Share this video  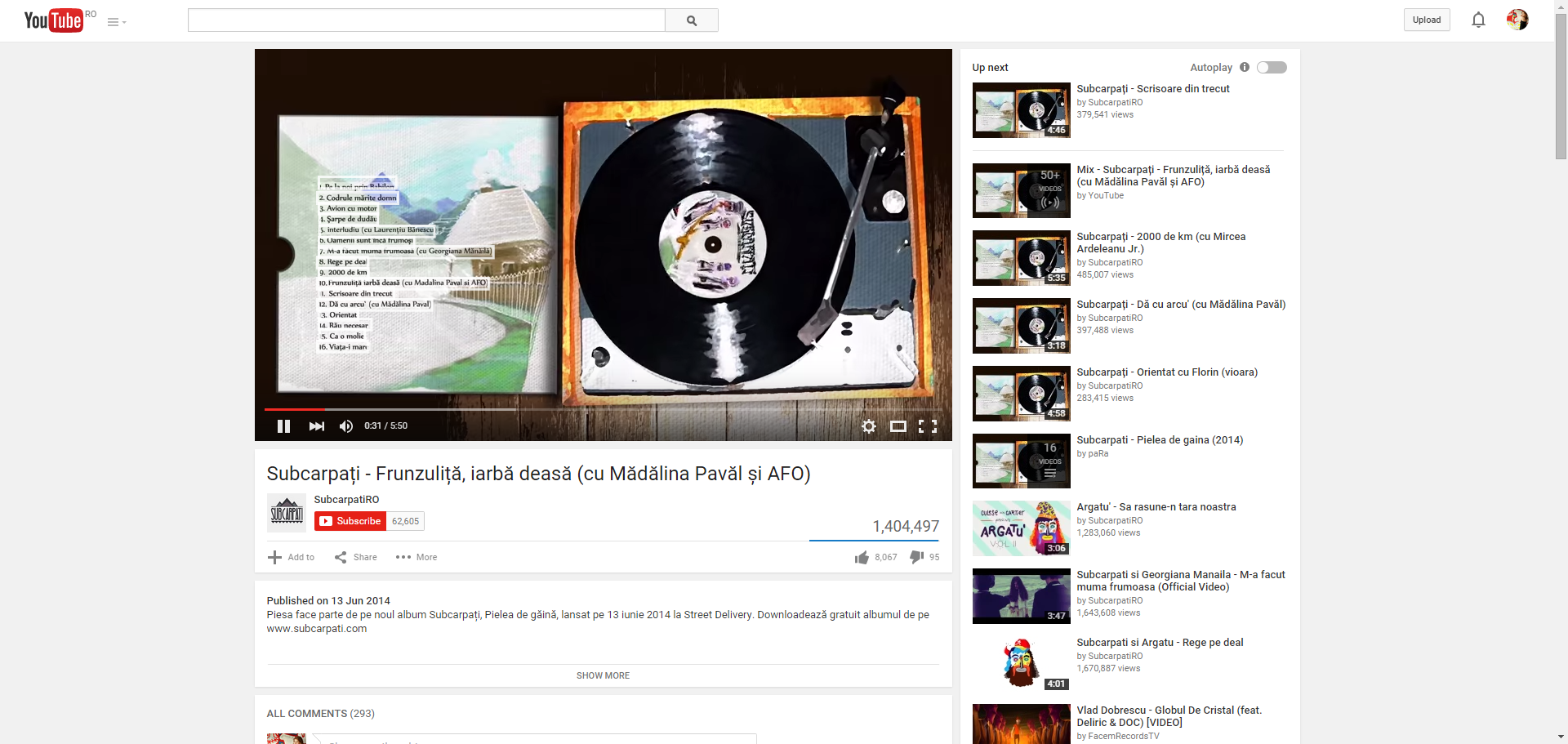click(x=356, y=557)
